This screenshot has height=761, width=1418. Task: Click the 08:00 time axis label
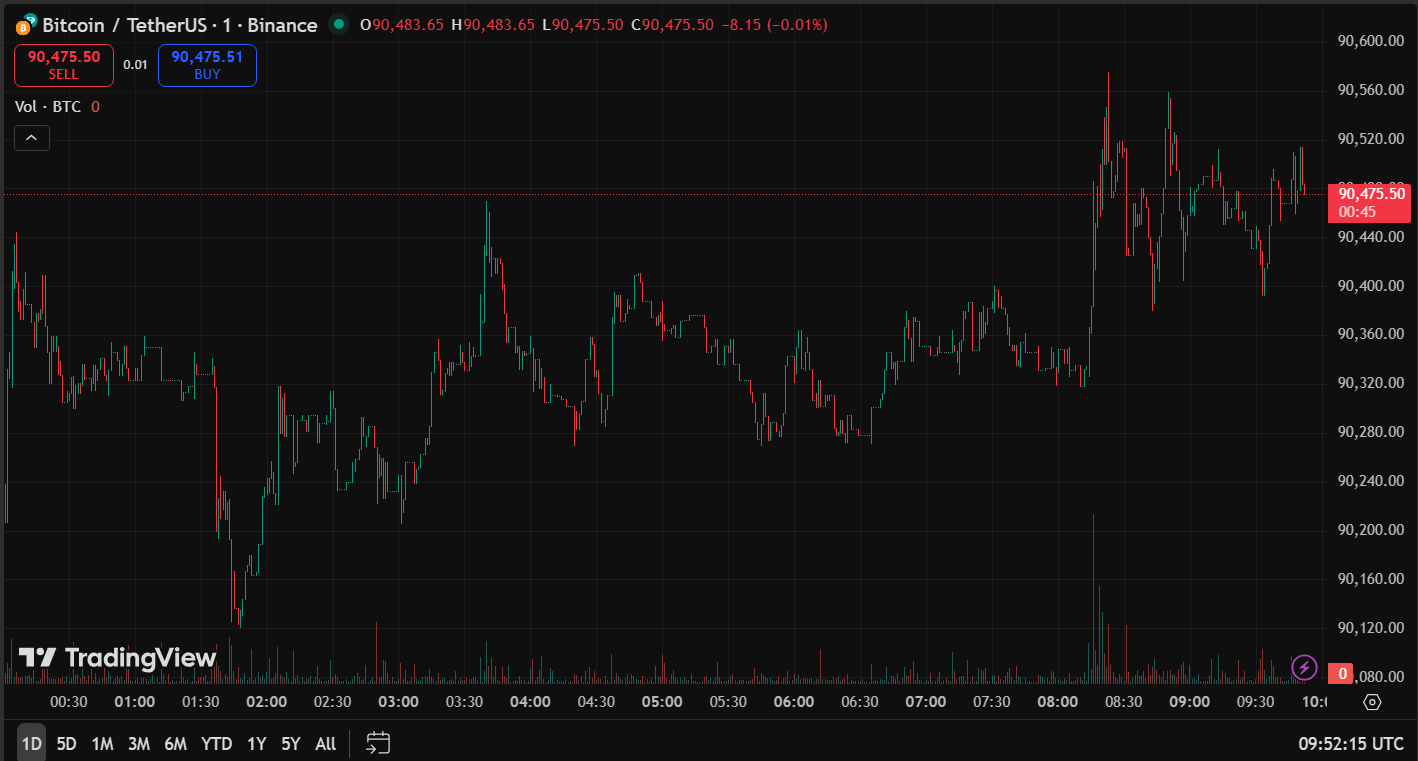pos(1058,702)
